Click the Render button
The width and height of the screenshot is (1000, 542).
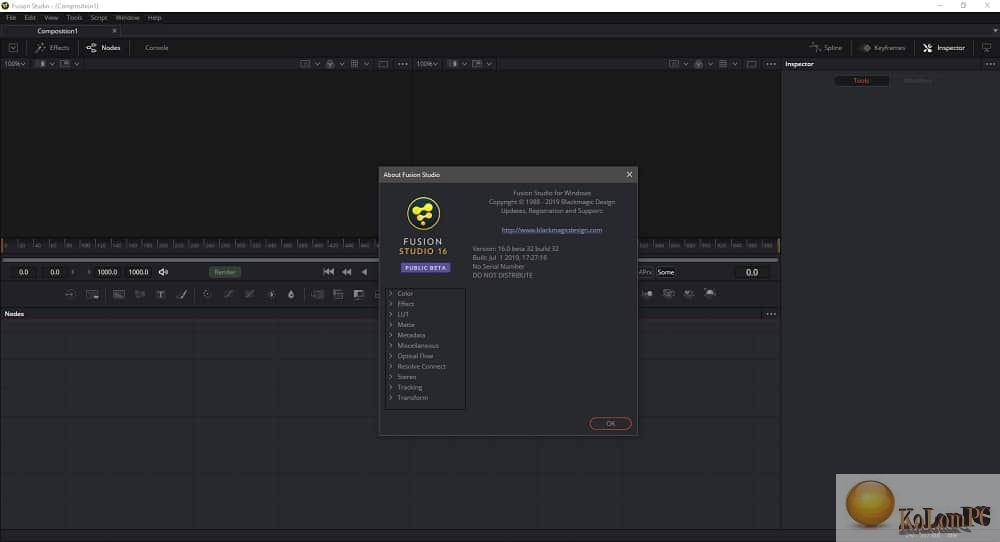click(224, 272)
